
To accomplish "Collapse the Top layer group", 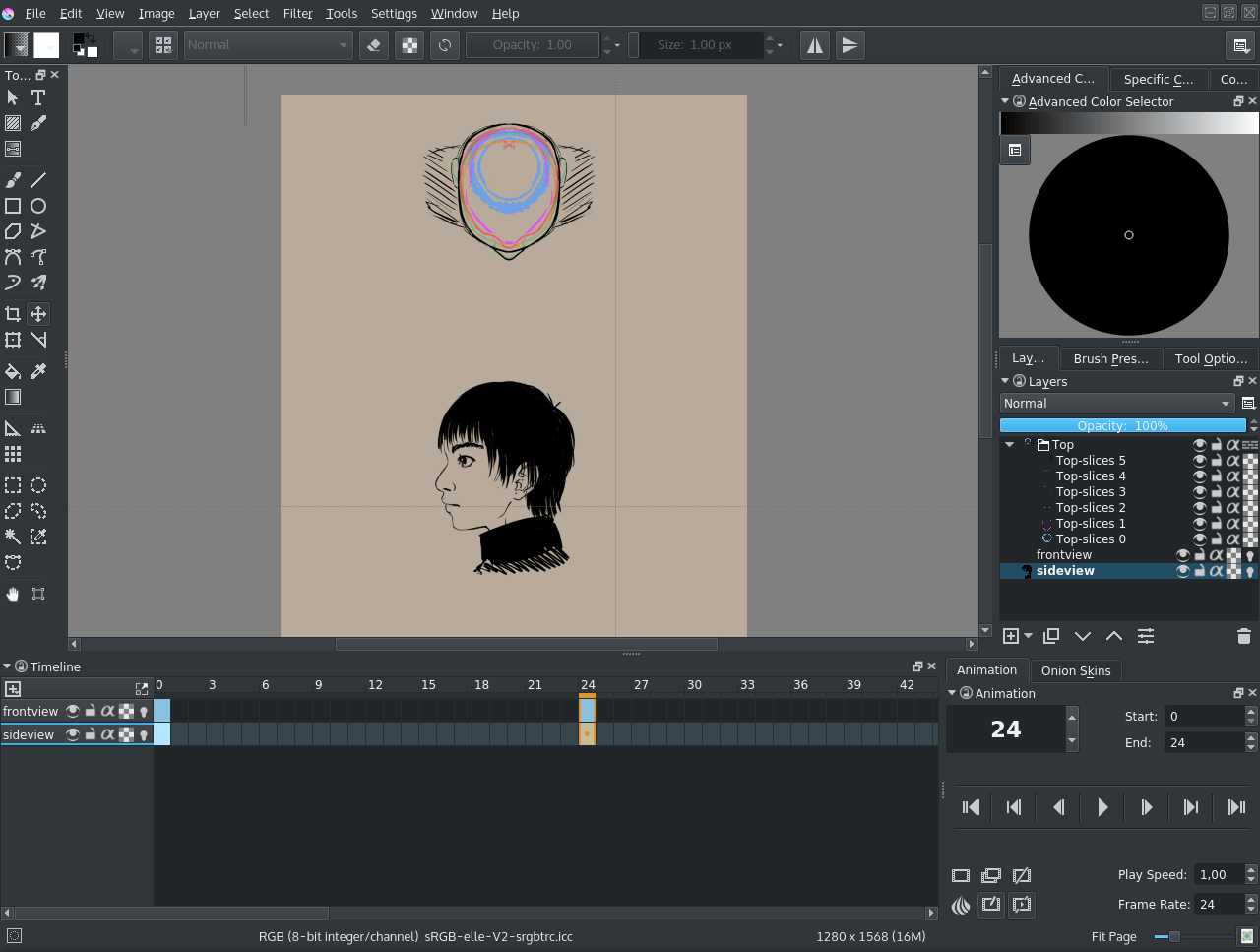I will click(x=1008, y=444).
